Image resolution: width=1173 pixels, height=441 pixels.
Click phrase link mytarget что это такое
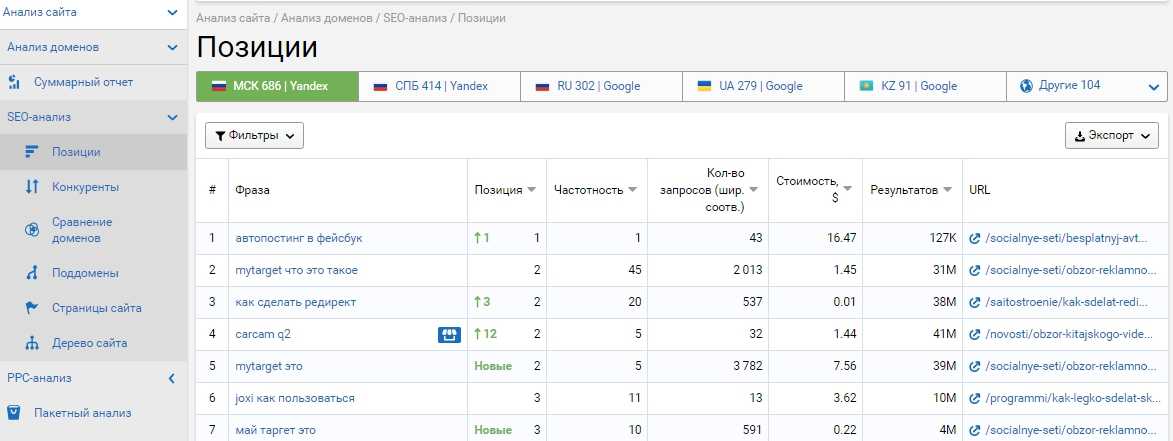coord(296,271)
